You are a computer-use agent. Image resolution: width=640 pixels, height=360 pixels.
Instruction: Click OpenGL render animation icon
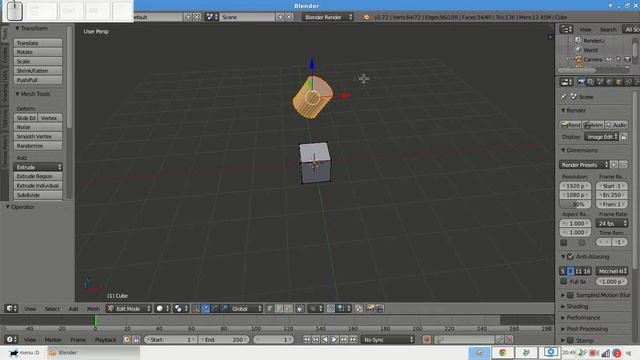tap(379, 309)
